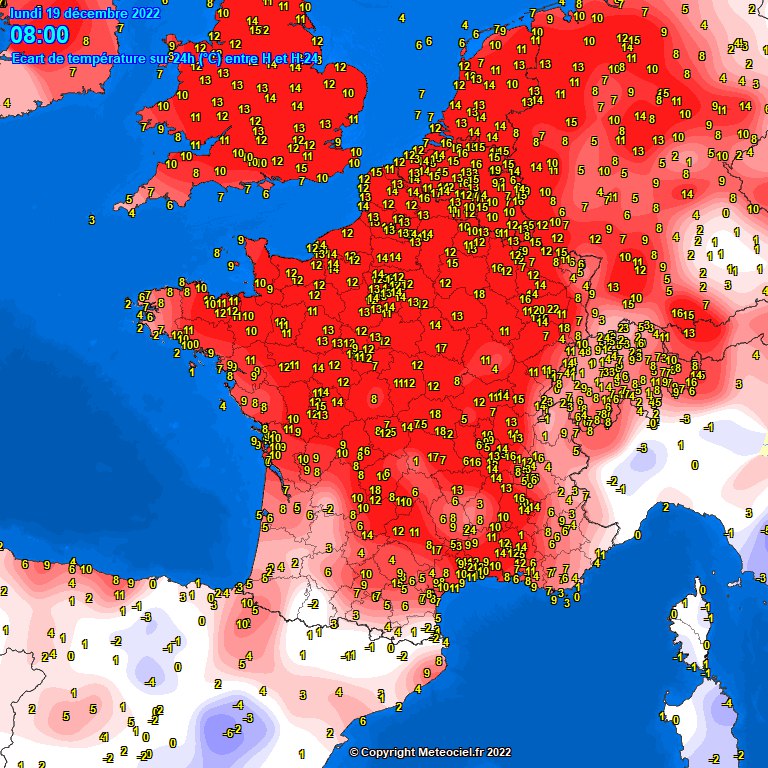Select the 20 value beside 22 in eastern France

click(539, 310)
